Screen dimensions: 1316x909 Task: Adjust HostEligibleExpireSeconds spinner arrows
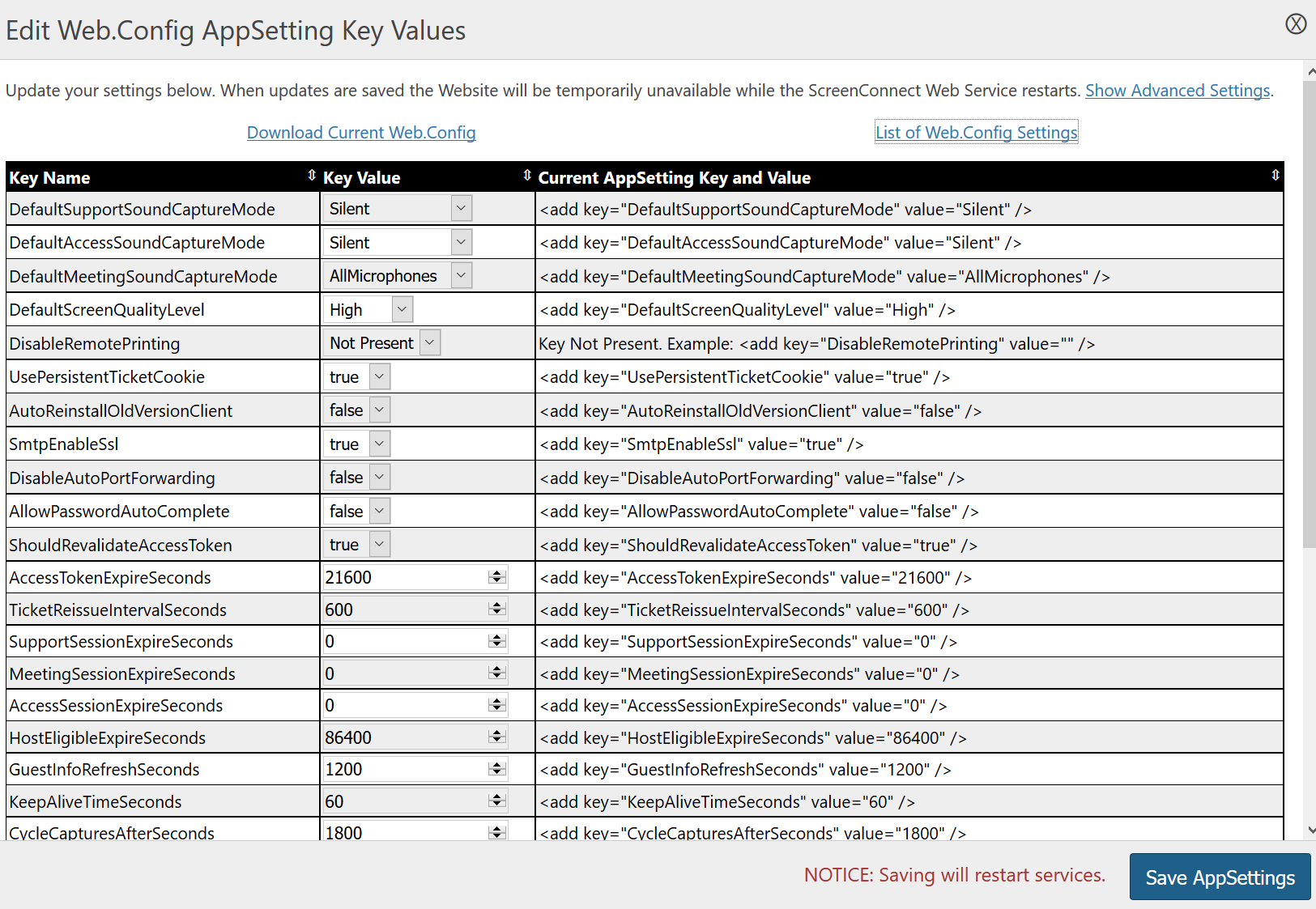tap(497, 737)
